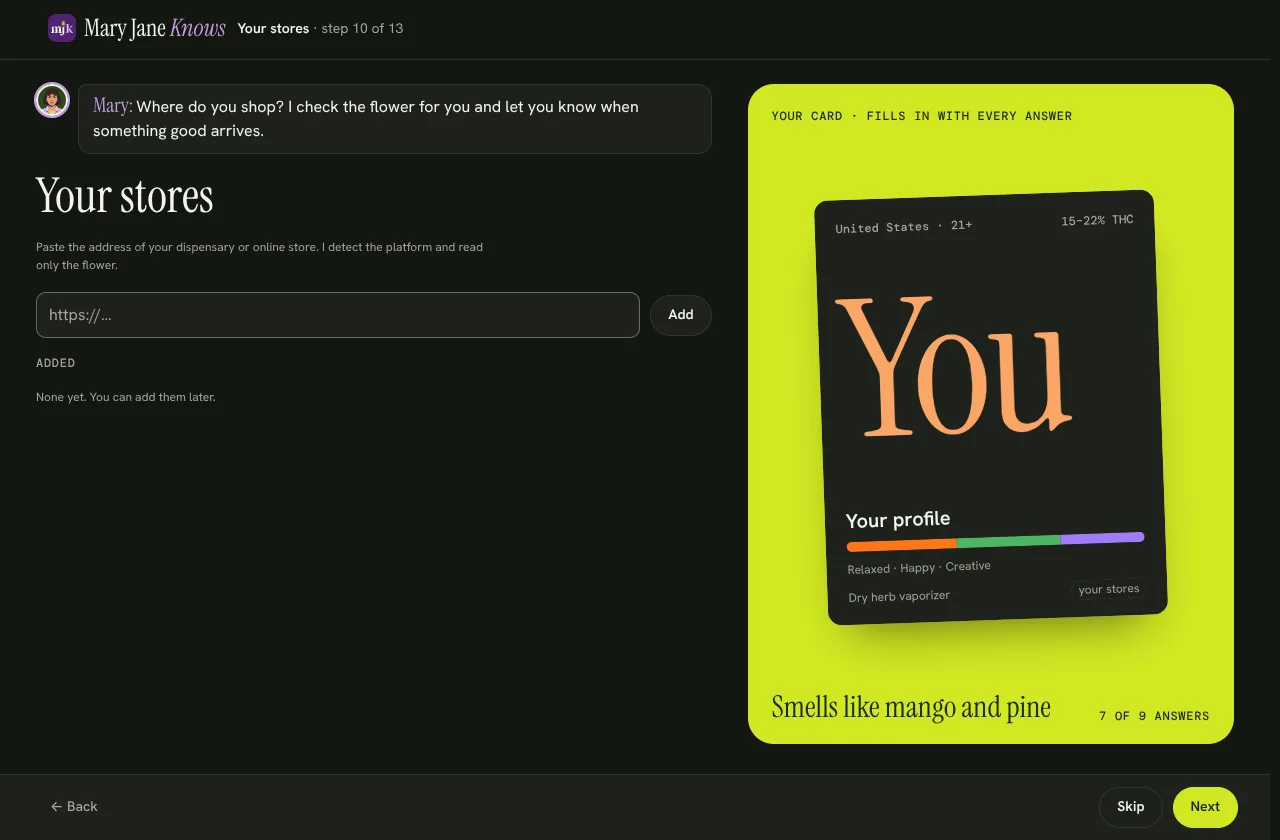The image size is (1280, 840).
Task: Click "YOUR CARD · FILLS IN WITH EVERY ANSWER"
Action: [922, 116]
